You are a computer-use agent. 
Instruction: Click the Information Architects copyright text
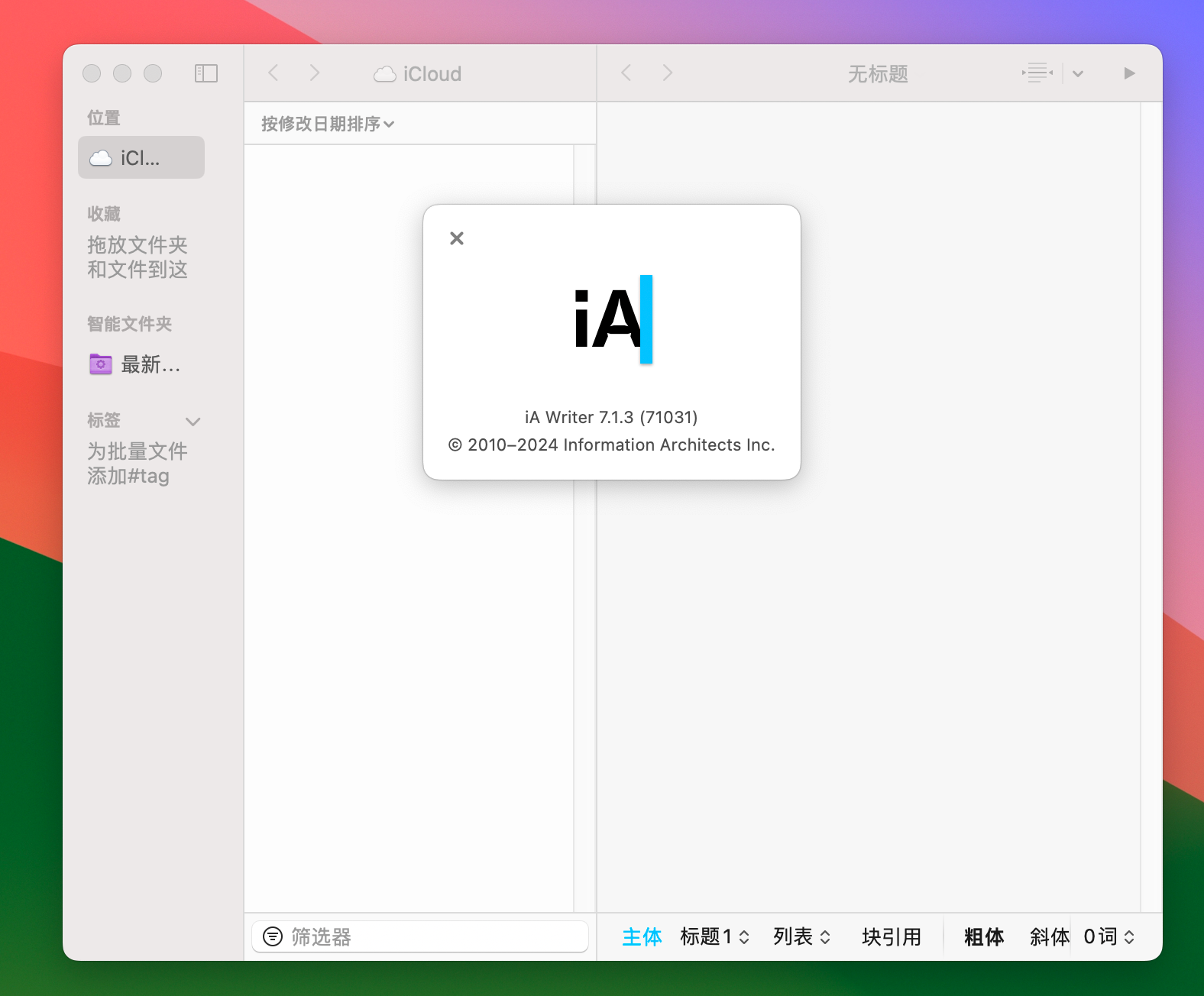pyautogui.click(x=611, y=445)
